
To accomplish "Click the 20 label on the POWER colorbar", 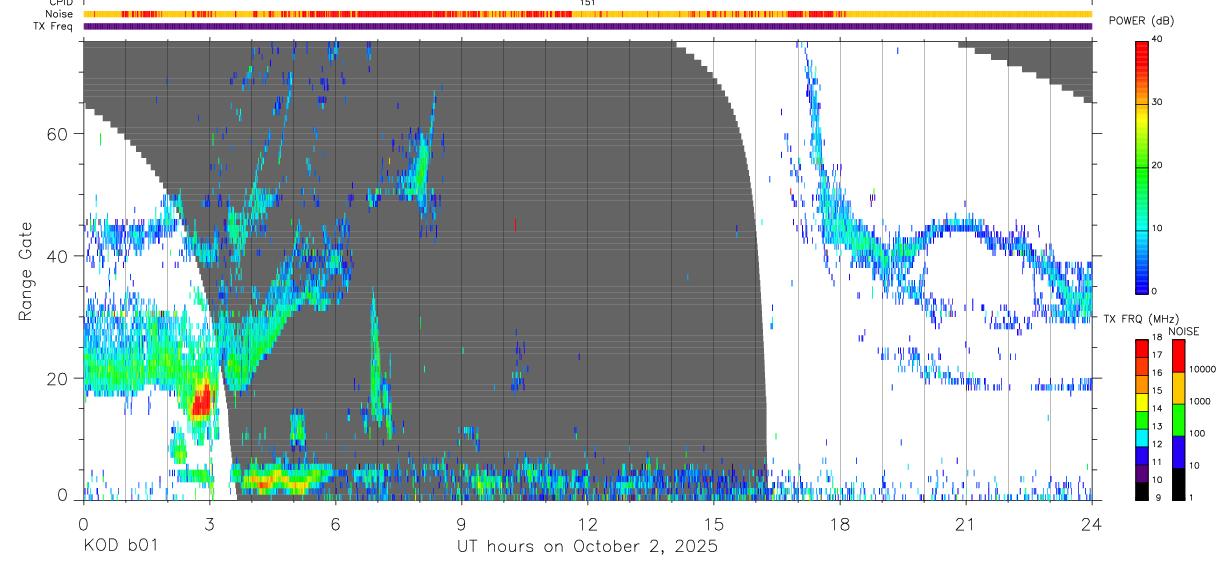I will (1158, 165).
